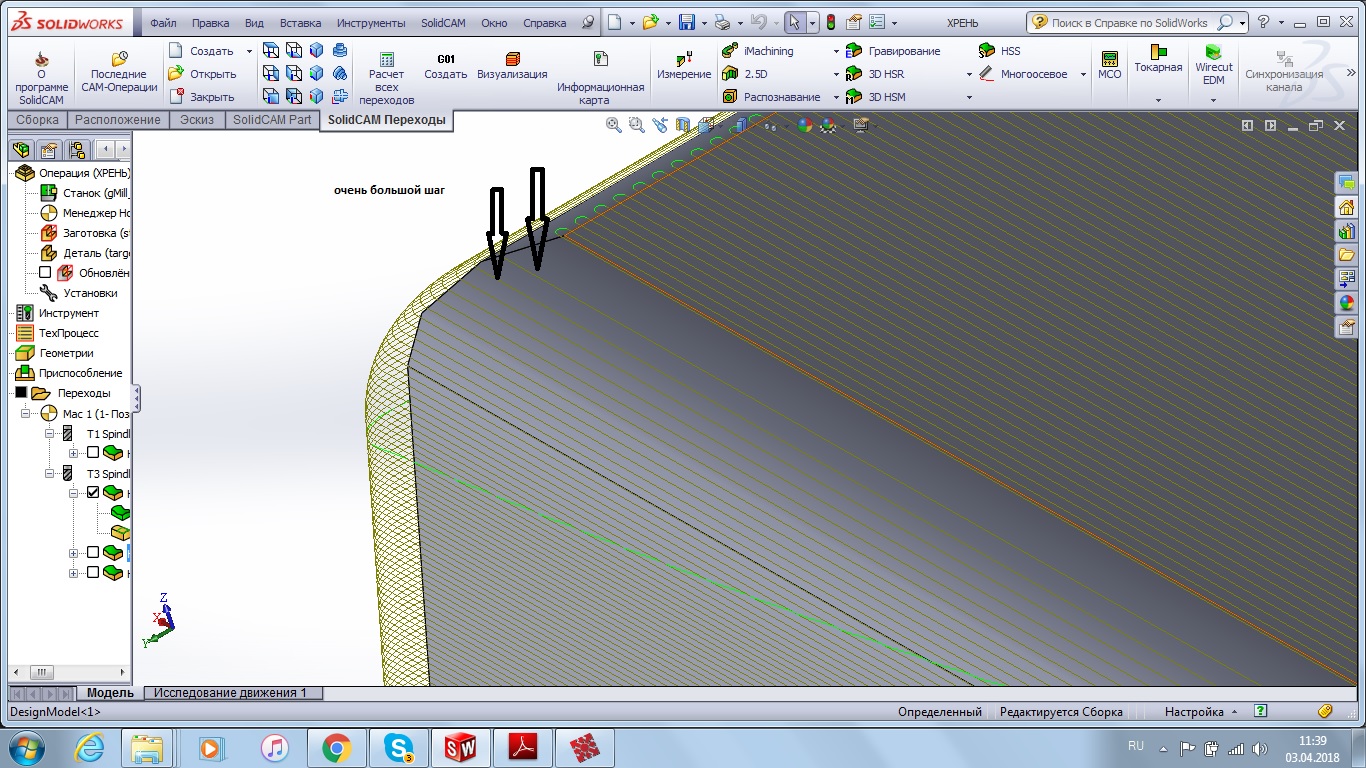
Task: Toggle the Обновлён stock checkbox in tree
Action: pyautogui.click(x=45, y=273)
